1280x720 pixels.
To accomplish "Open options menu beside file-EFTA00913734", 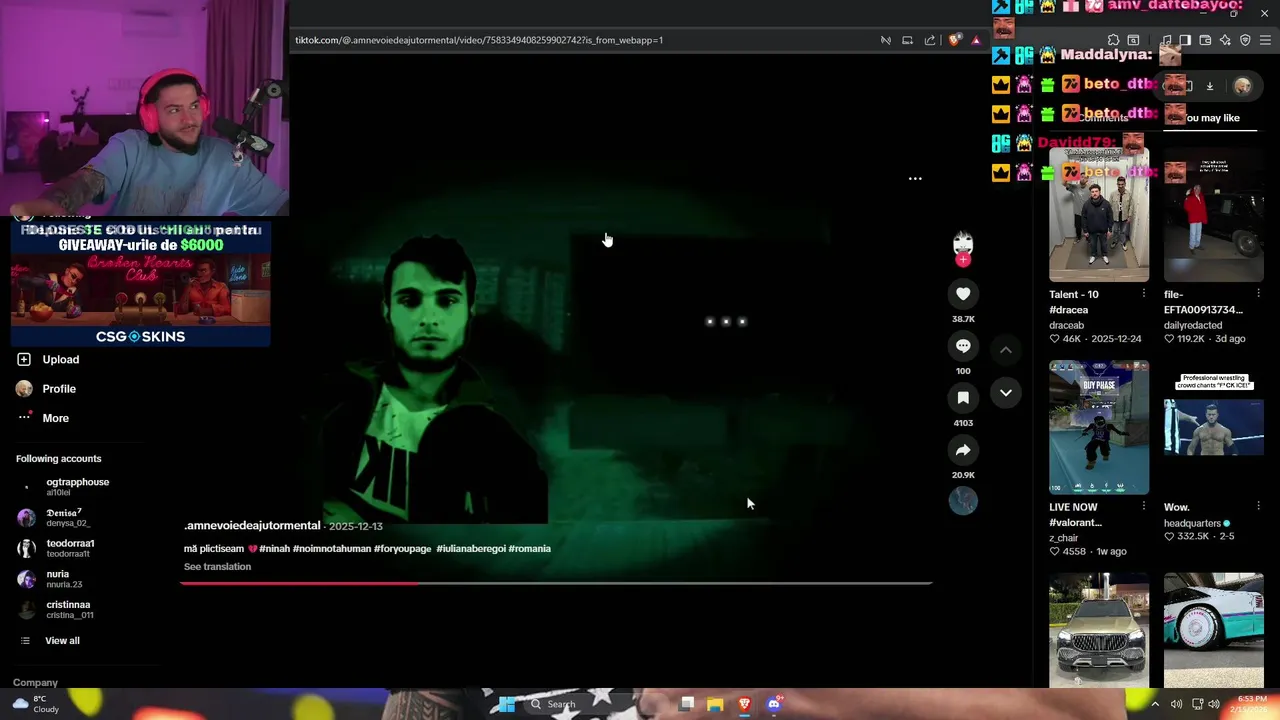I will tap(1258, 295).
